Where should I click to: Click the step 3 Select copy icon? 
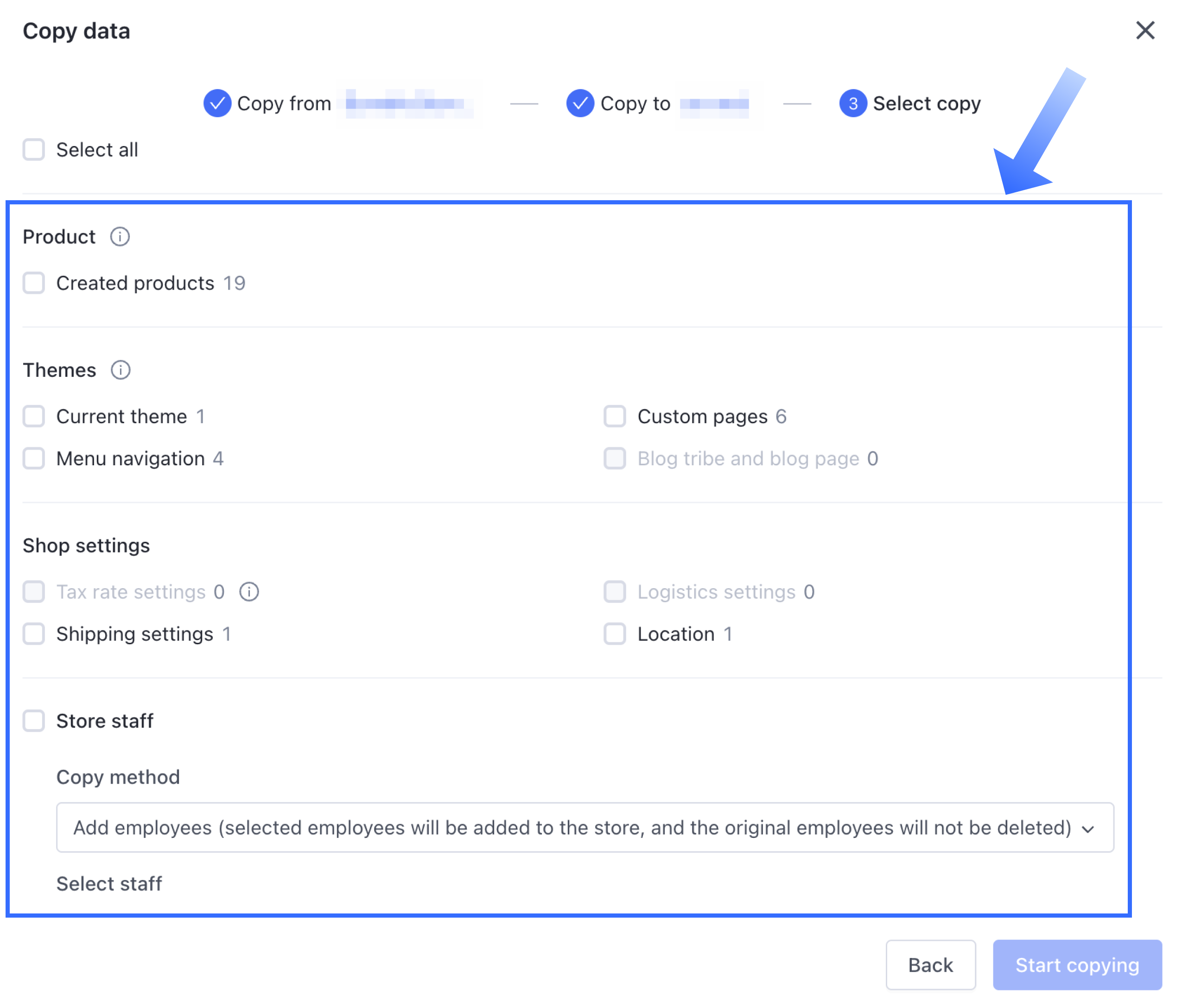[x=853, y=103]
